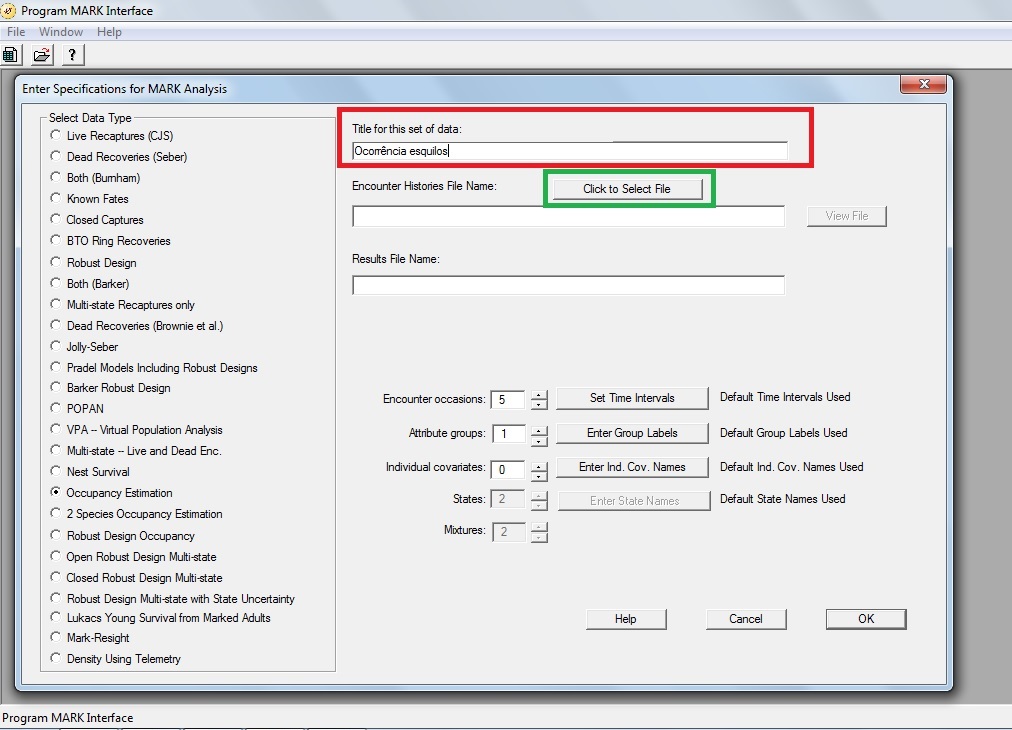This screenshot has height=730, width=1012.
Task: Open Enter Group Labels dialog
Action: point(632,432)
